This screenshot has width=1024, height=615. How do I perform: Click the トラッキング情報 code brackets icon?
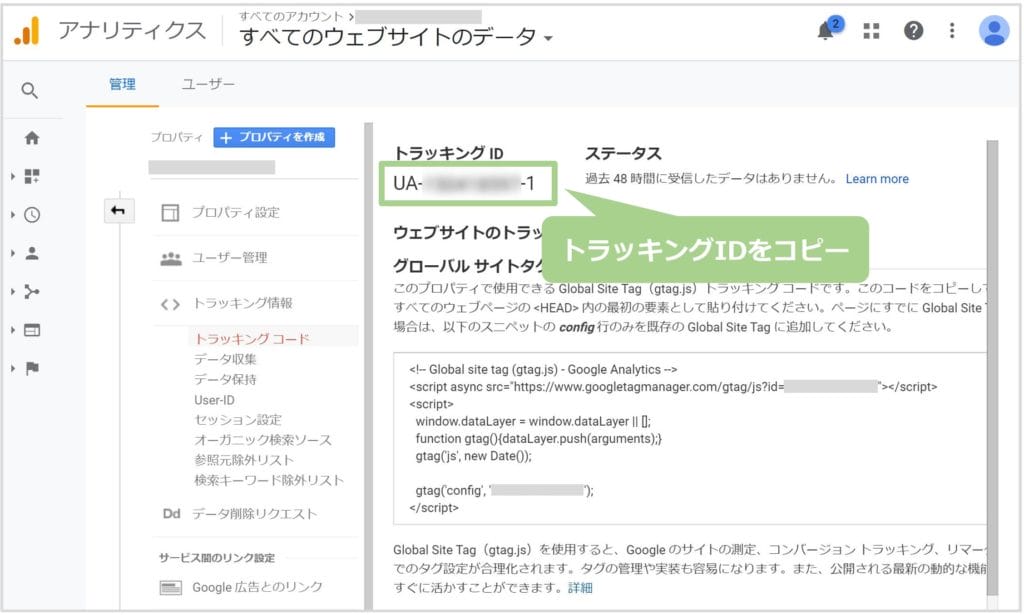(x=170, y=304)
